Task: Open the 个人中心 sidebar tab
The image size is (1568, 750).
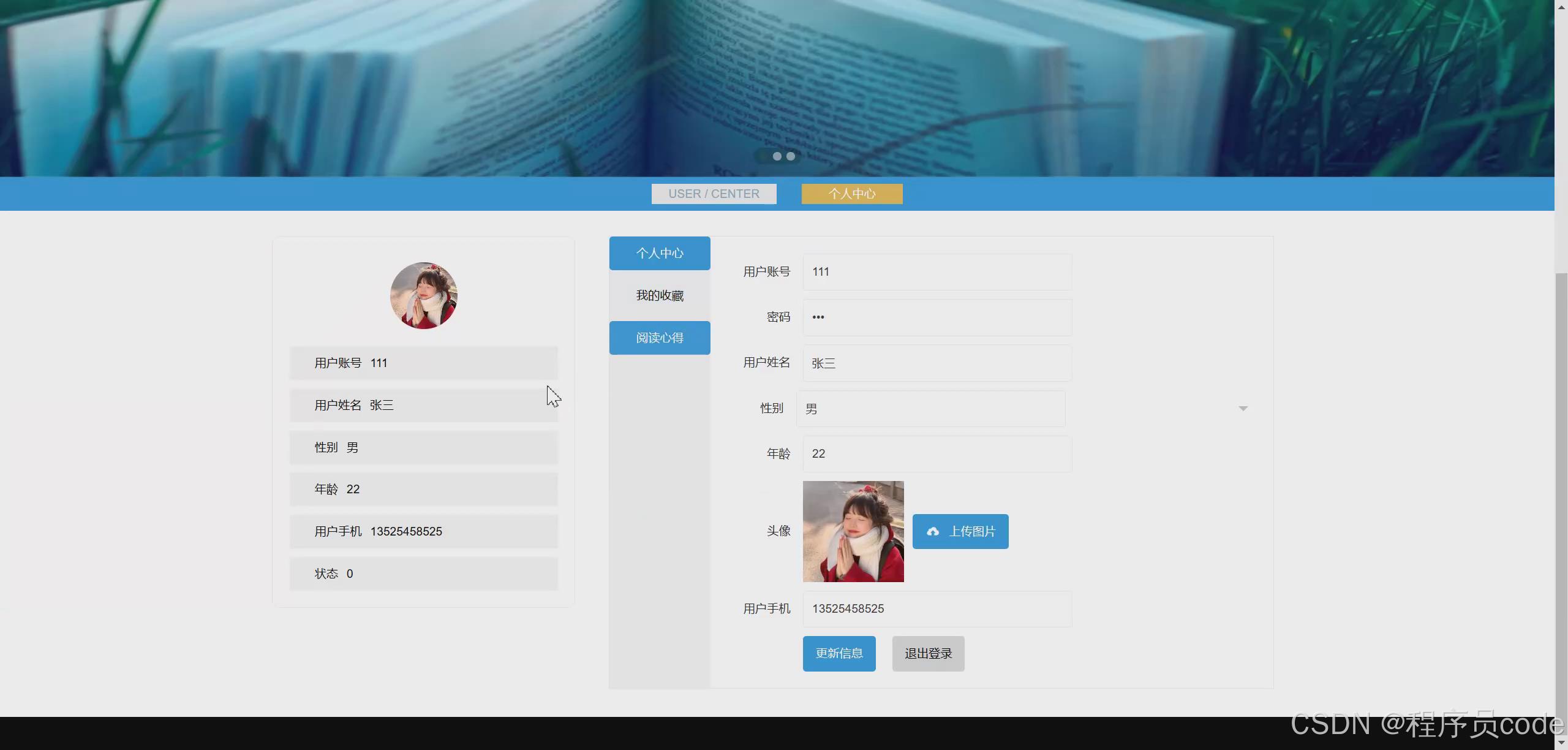Action: (x=660, y=253)
